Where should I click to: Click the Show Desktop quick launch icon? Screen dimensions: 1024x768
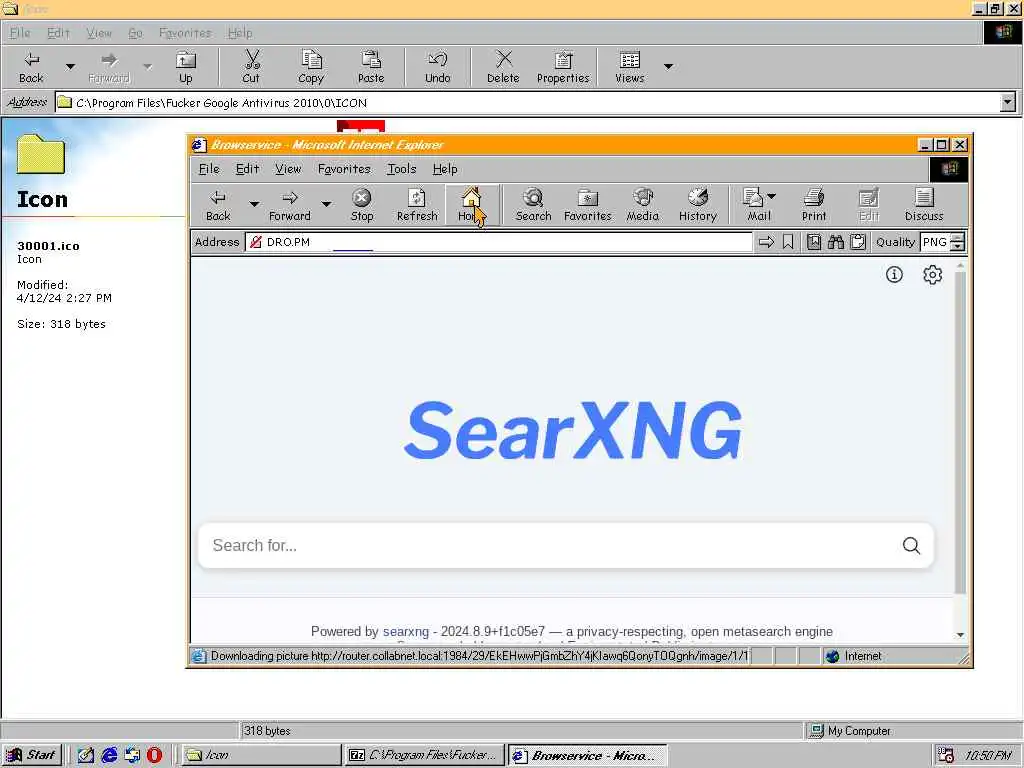[86, 755]
